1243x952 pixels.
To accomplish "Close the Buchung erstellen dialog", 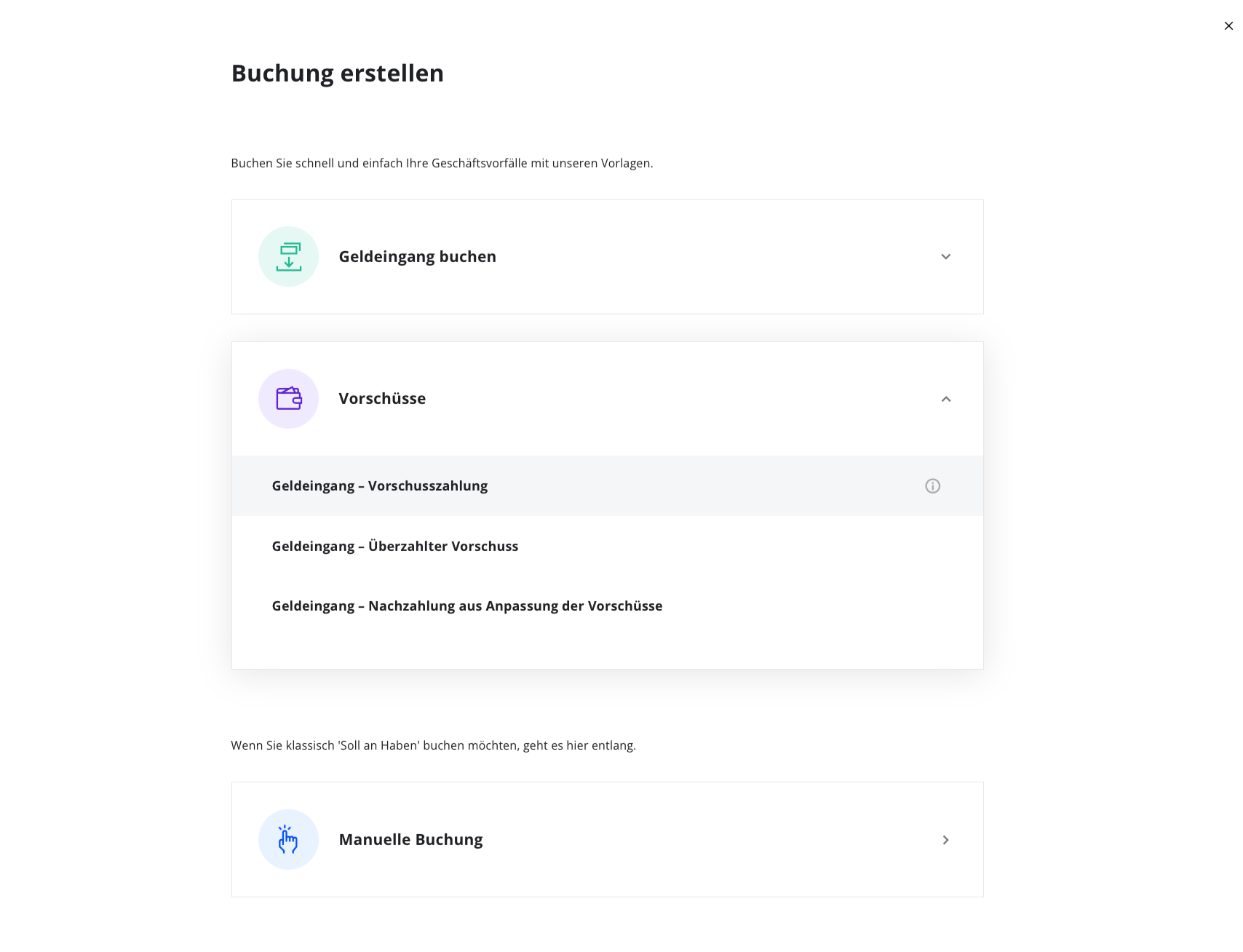I will pyautogui.click(x=1228, y=25).
